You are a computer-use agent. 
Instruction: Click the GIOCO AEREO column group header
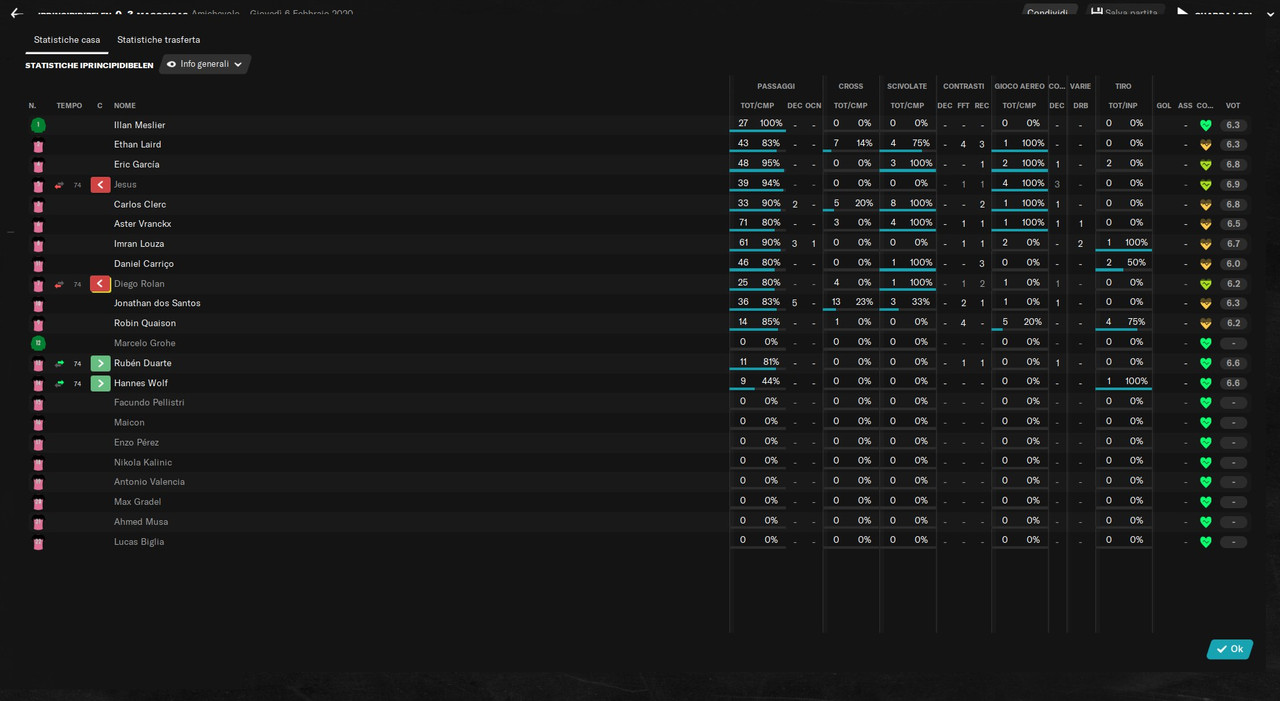pyautogui.click(x=1019, y=87)
